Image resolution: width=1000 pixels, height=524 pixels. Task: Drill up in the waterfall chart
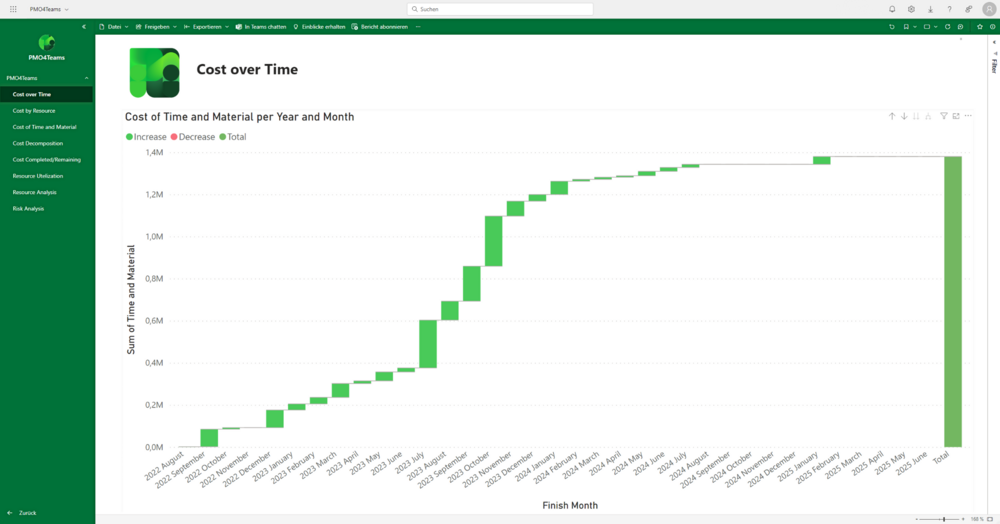click(892, 116)
